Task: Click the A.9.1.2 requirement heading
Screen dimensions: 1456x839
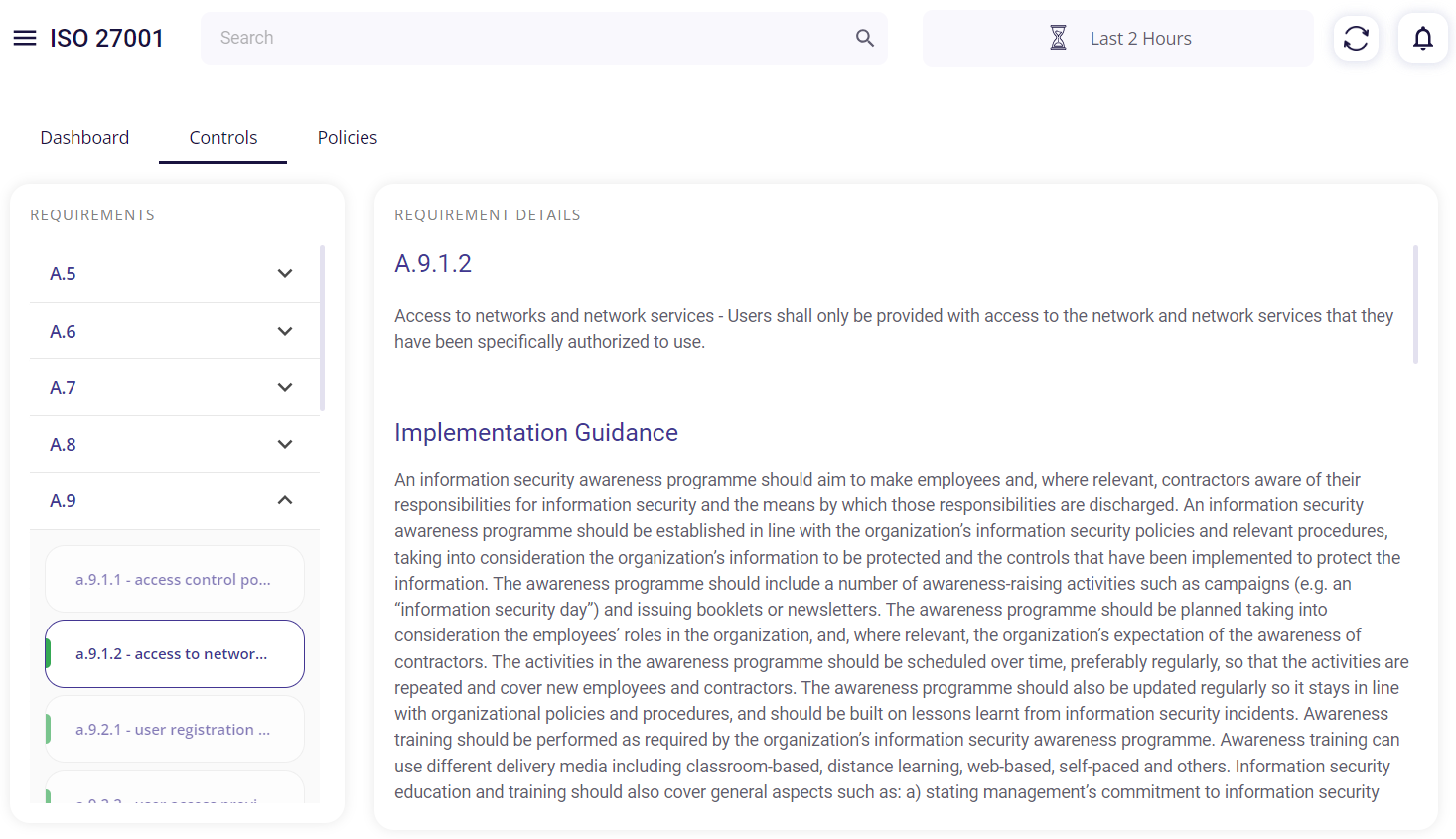Action: click(433, 263)
